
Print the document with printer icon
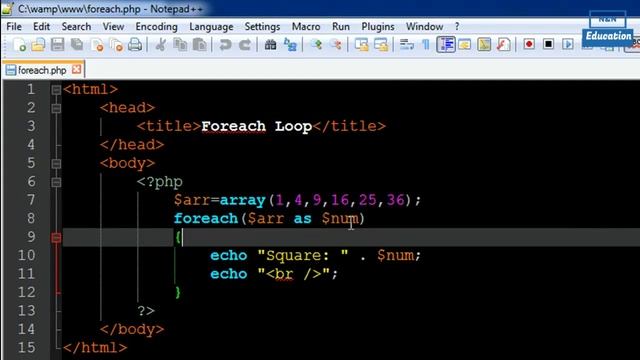click(135, 44)
